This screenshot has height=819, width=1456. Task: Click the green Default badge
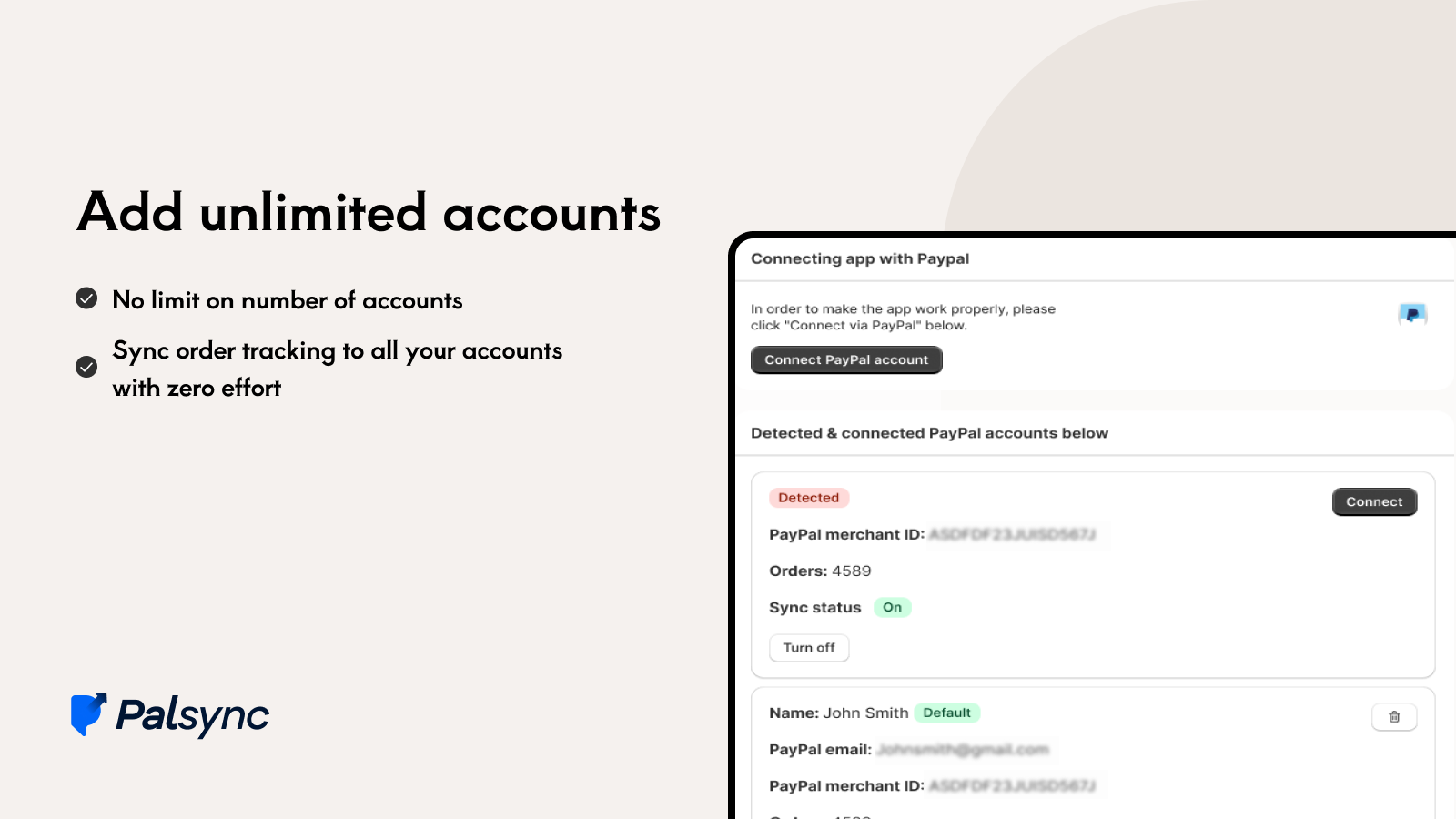(x=946, y=713)
